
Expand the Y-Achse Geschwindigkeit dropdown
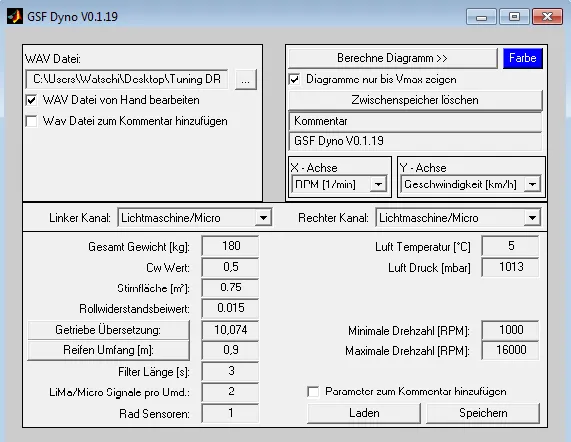pyautogui.click(x=532, y=185)
